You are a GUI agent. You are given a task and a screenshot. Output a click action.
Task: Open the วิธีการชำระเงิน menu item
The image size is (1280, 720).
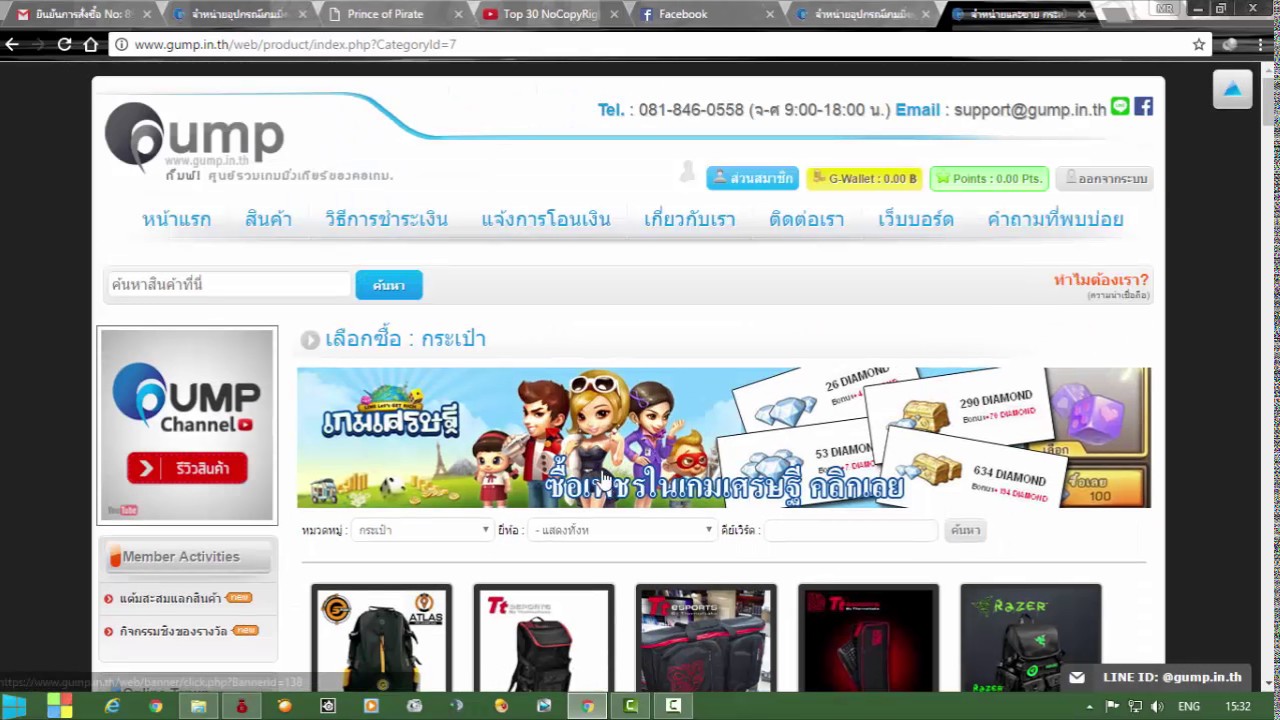[x=386, y=219]
